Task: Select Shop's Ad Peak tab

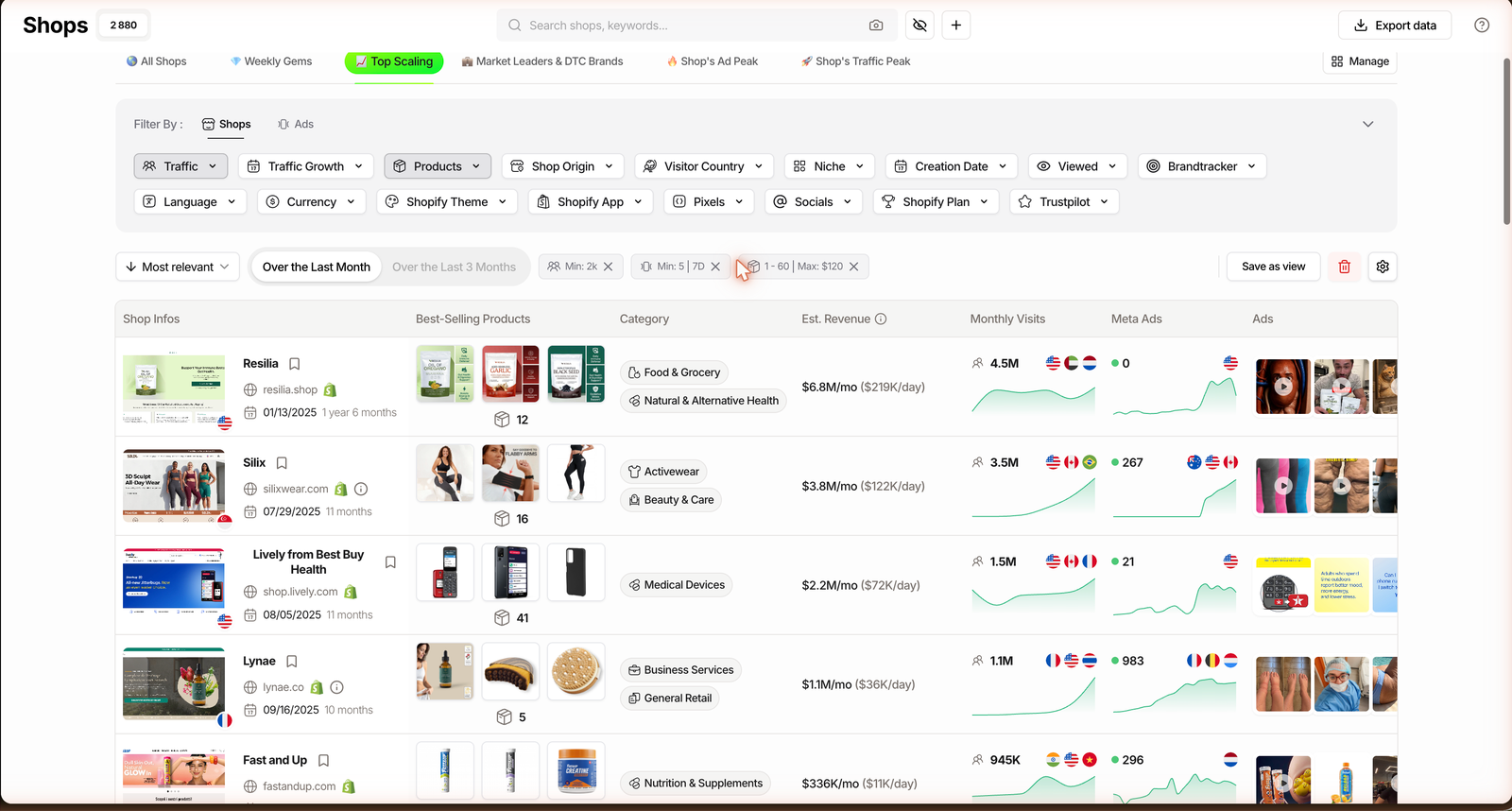Action: point(713,61)
